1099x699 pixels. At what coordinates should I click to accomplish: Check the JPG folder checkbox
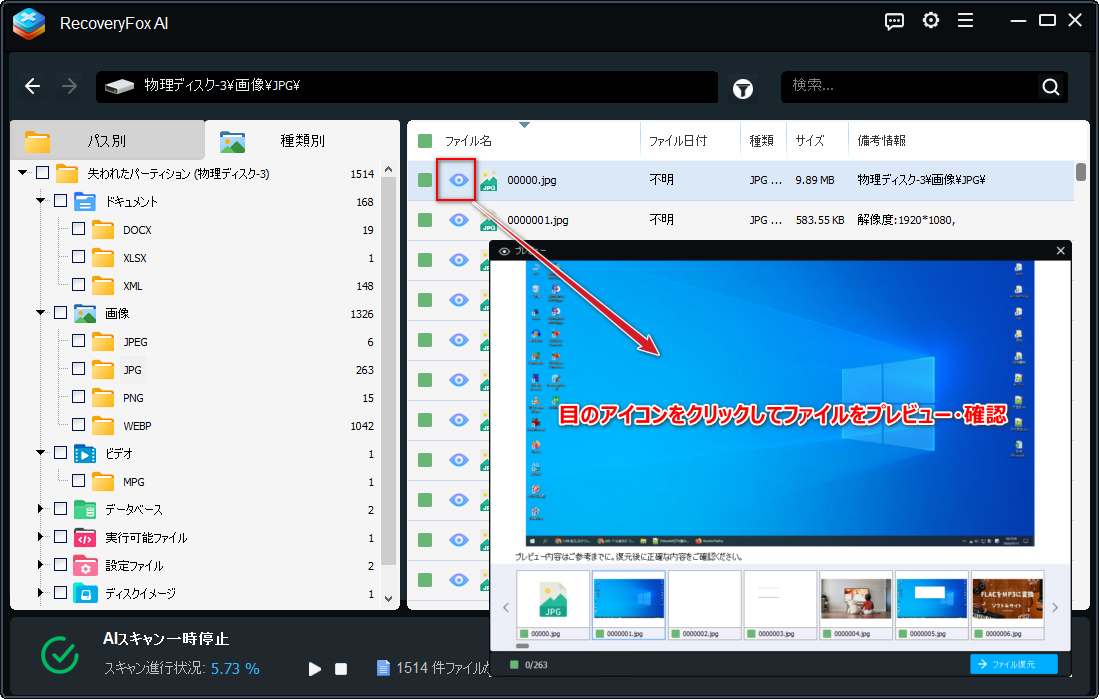point(78,369)
